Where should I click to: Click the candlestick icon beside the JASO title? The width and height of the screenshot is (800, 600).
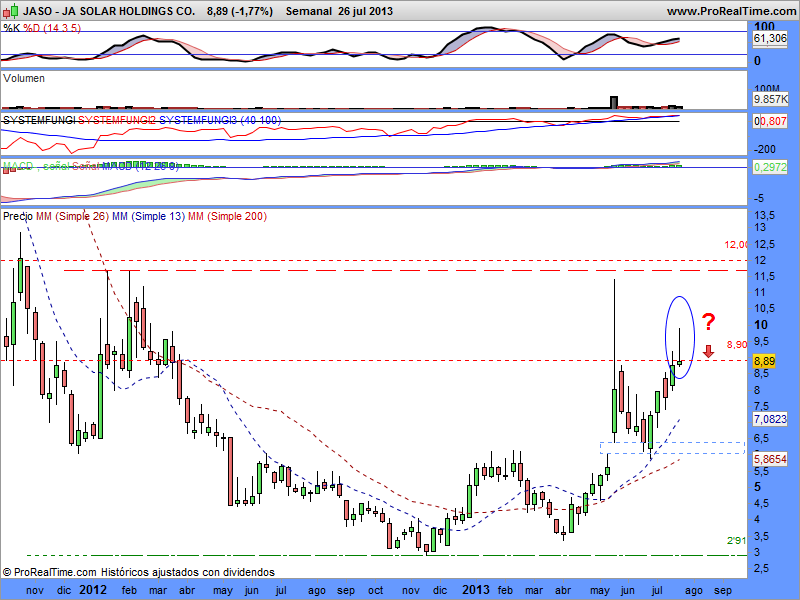pyautogui.click(x=11, y=10)
